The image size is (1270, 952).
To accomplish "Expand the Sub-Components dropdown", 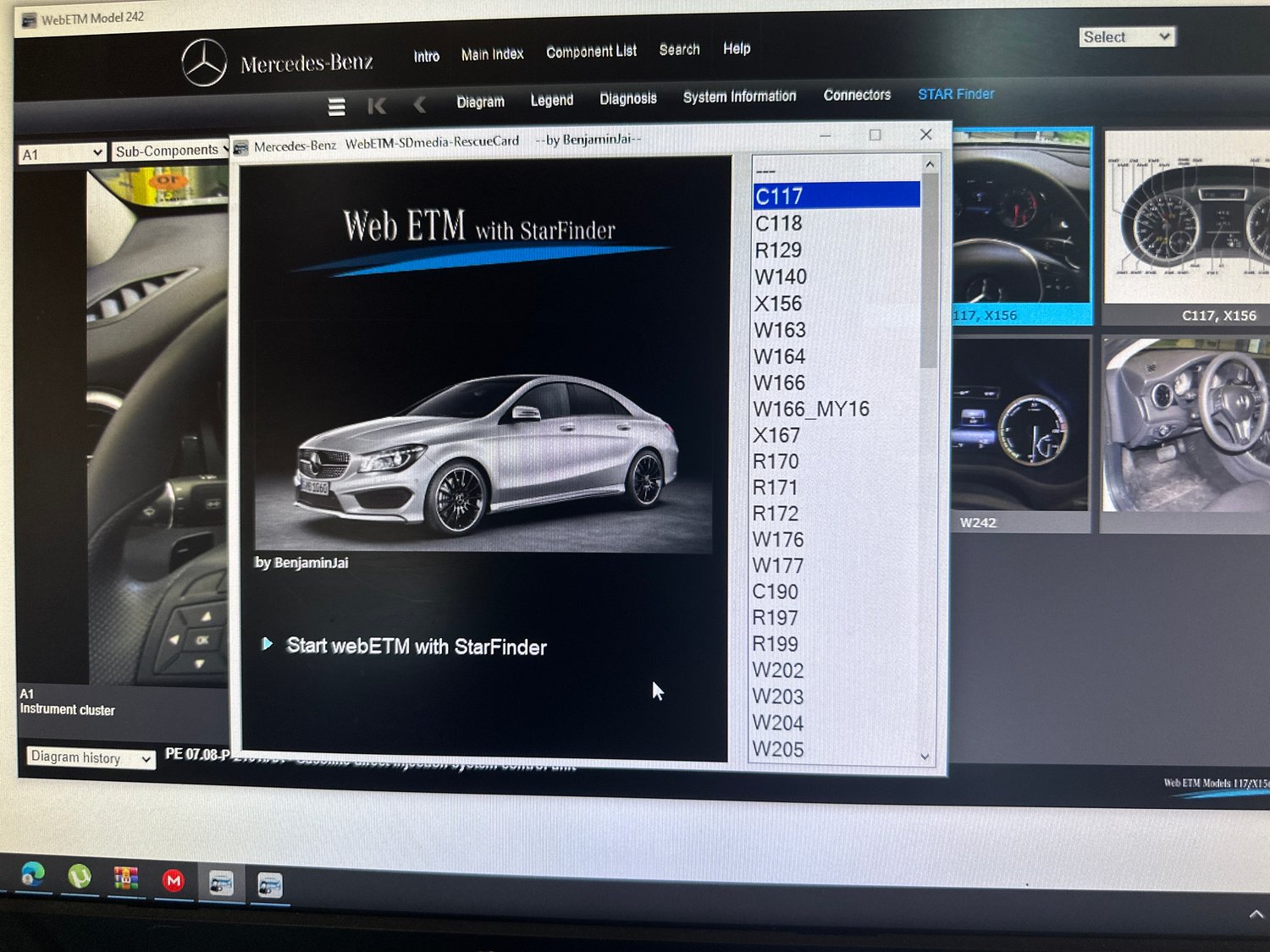I will click(170, 151).
